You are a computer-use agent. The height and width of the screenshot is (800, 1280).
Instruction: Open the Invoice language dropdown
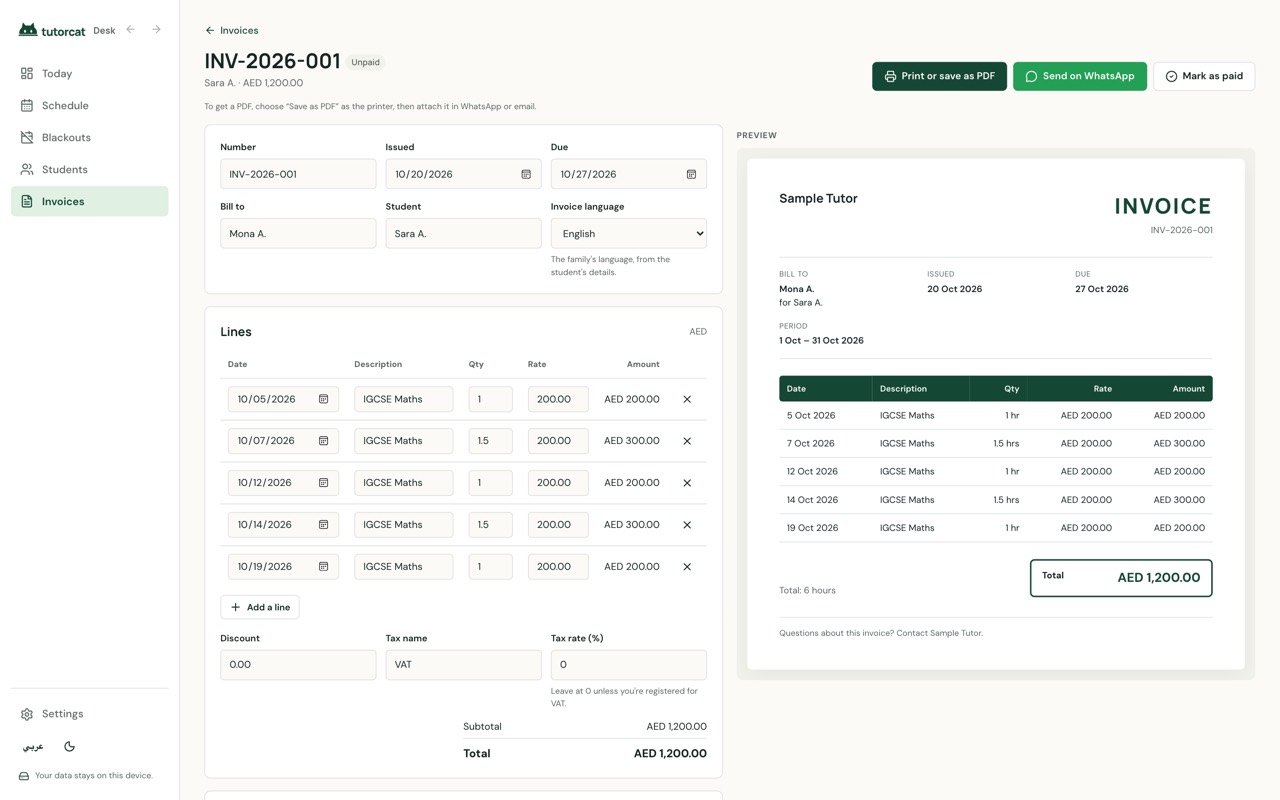tap(628, 234)
